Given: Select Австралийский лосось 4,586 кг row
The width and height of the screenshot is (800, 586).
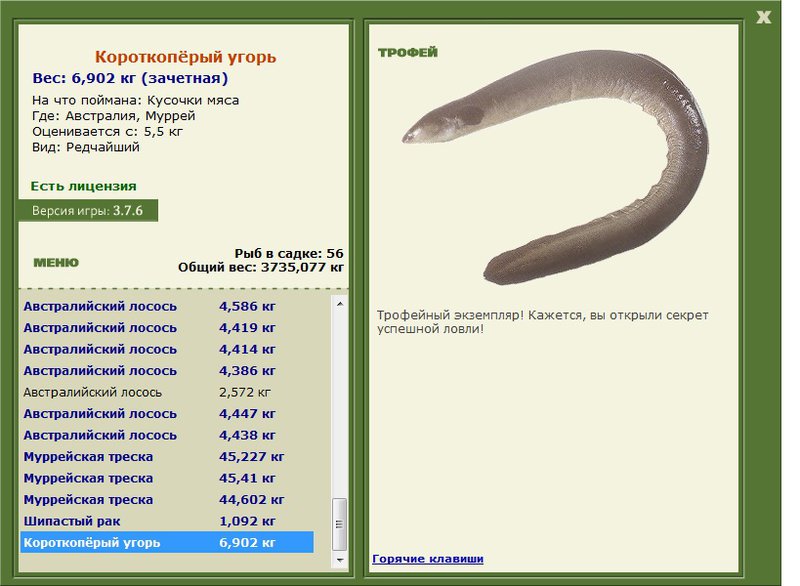Looking at the screenshot, I should click(x=167, y=306).
